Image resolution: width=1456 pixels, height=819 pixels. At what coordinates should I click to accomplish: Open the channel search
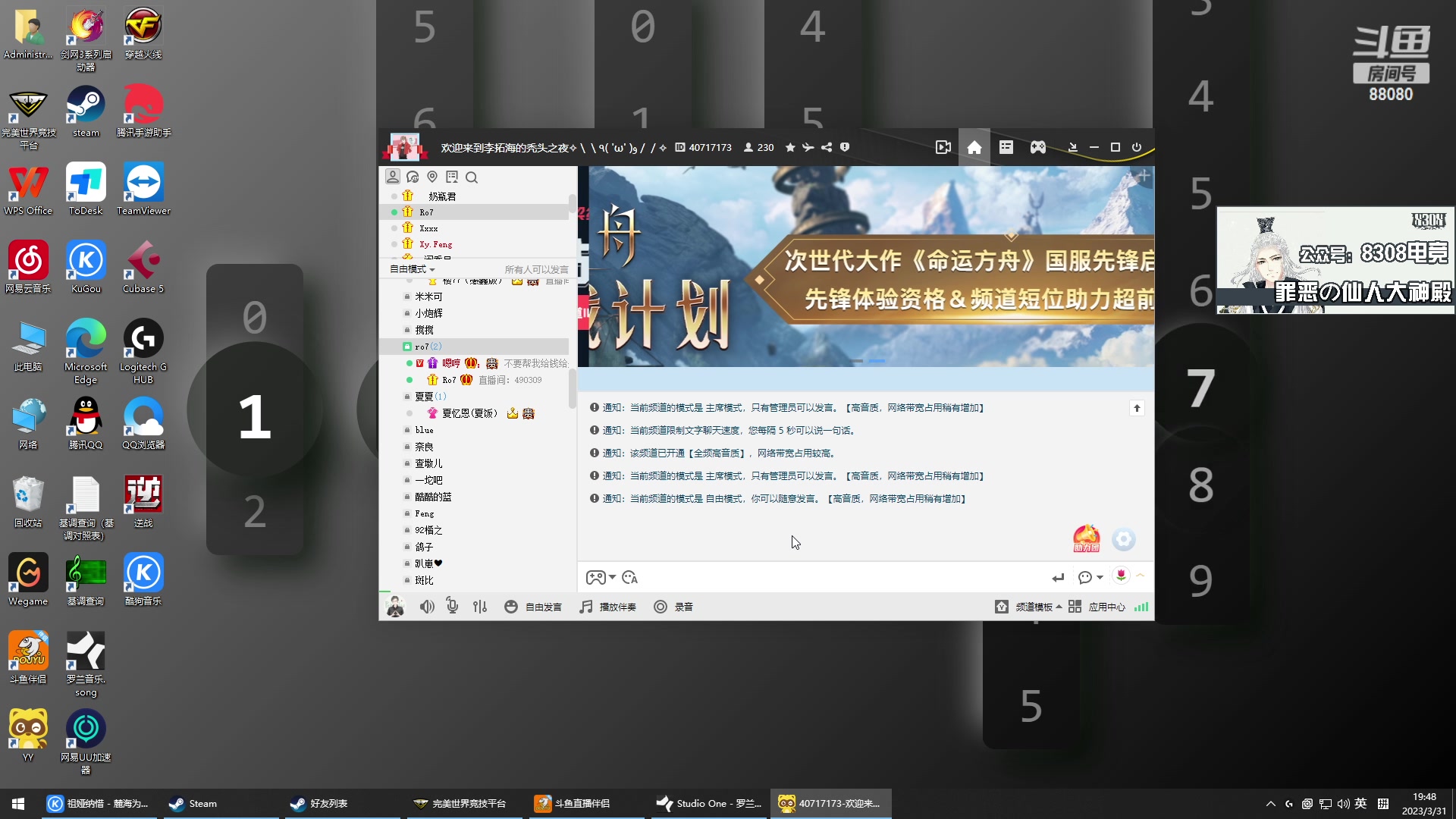pos(472,177)
